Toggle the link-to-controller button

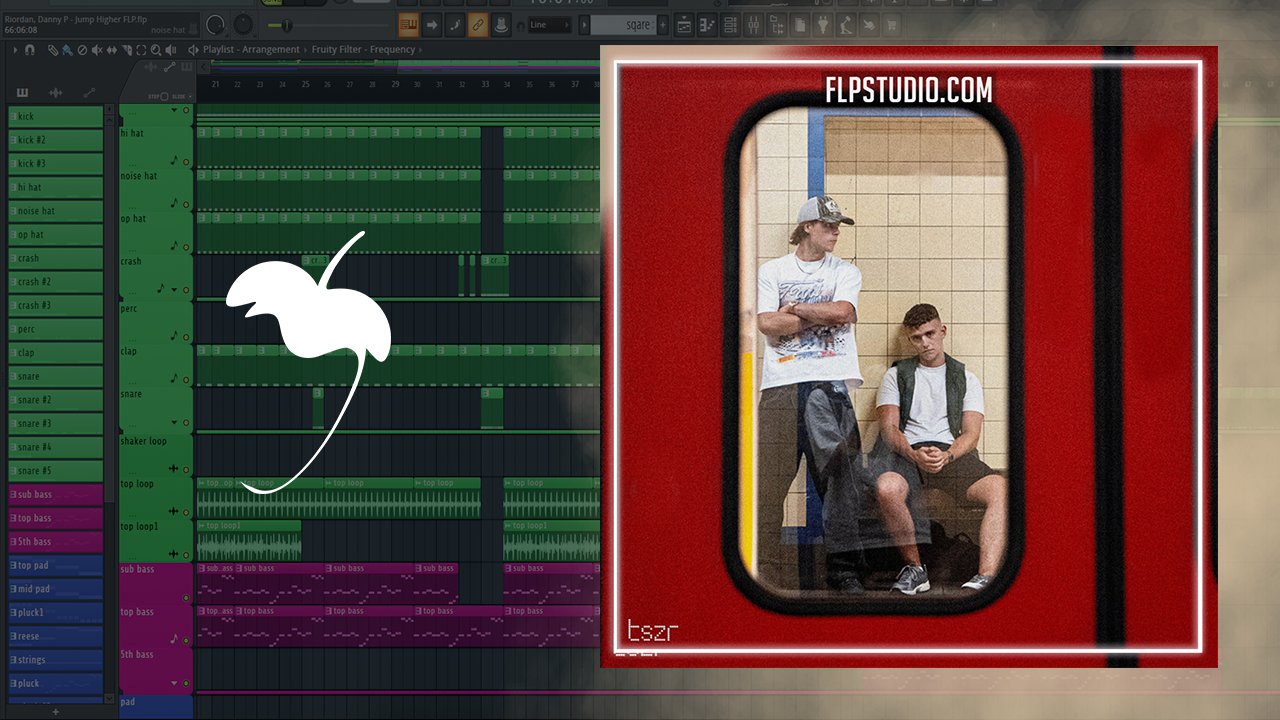tap(478, 25)
